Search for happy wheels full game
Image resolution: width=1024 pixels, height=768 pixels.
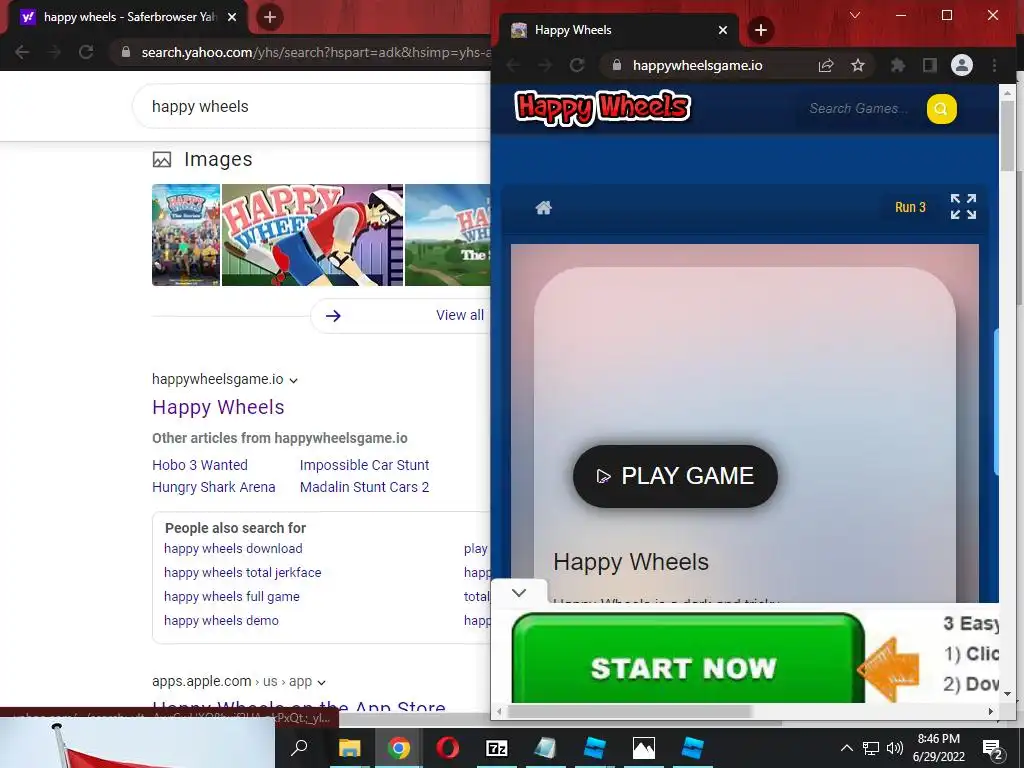coord(232,596)
